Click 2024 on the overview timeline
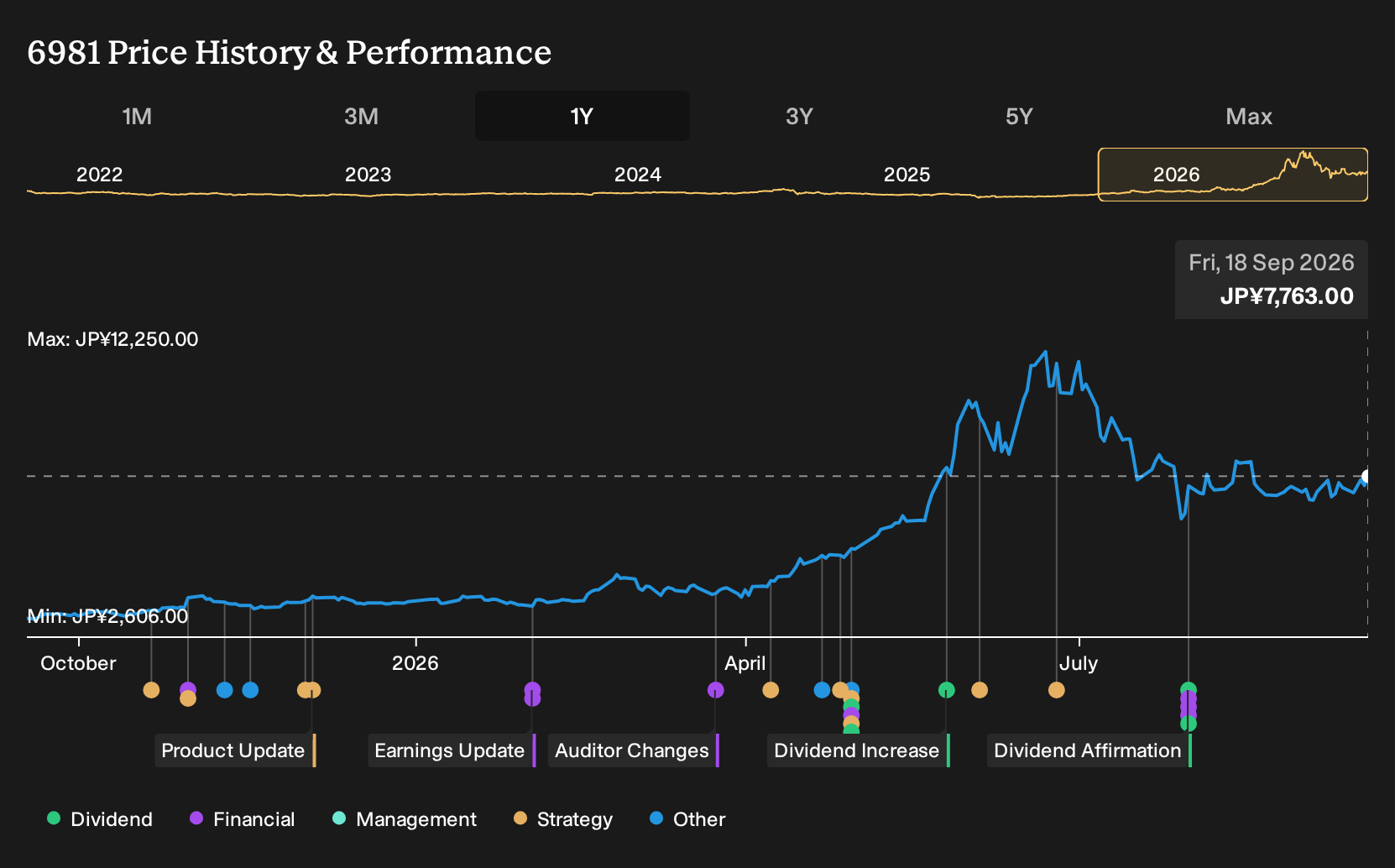This screenshot has width=1395, height=868. click(x=638, y=175)
